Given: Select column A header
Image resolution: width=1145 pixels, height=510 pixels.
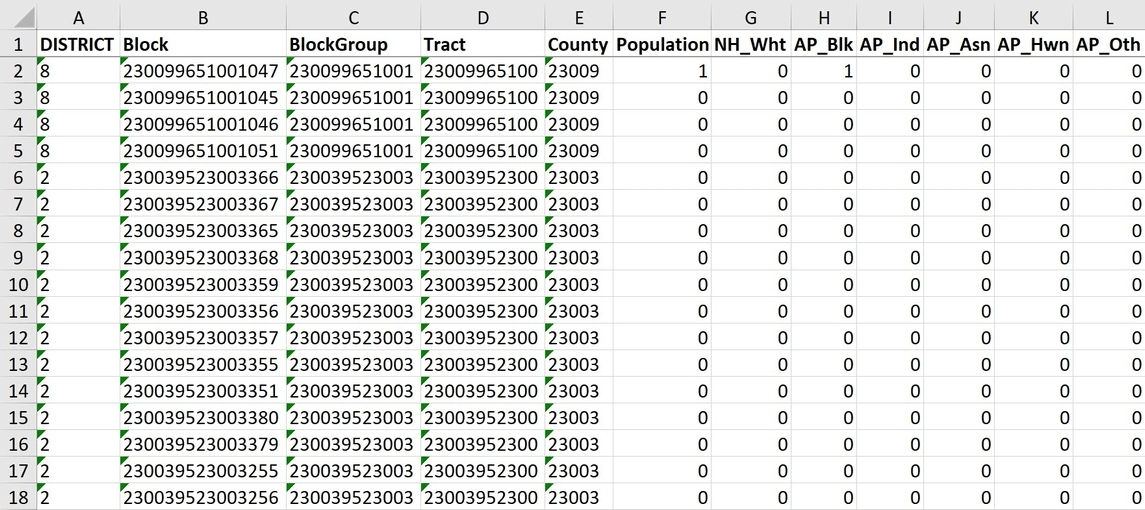Looking at the screenshot, I should click(78, 17).
